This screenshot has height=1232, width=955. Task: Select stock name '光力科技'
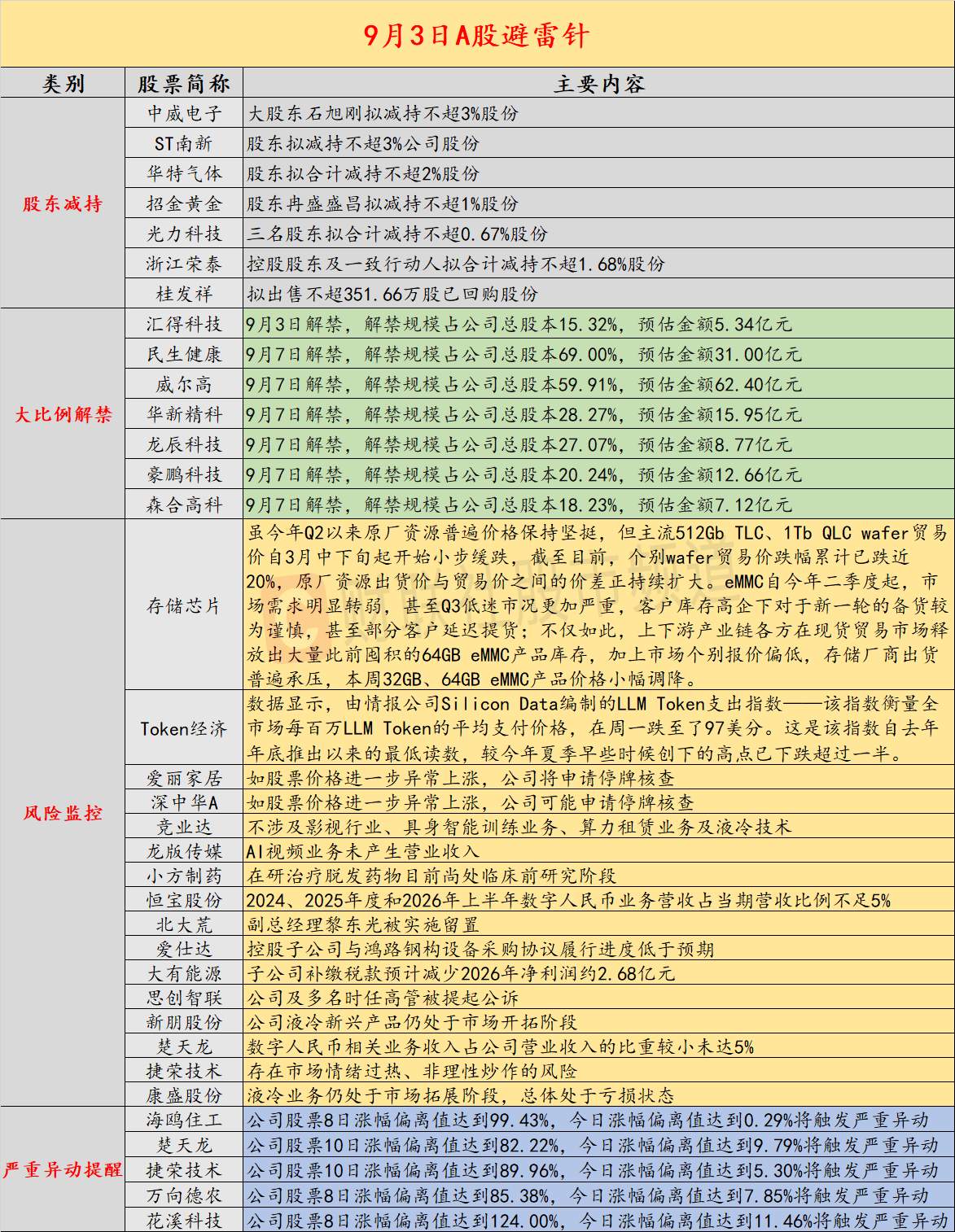184,234
